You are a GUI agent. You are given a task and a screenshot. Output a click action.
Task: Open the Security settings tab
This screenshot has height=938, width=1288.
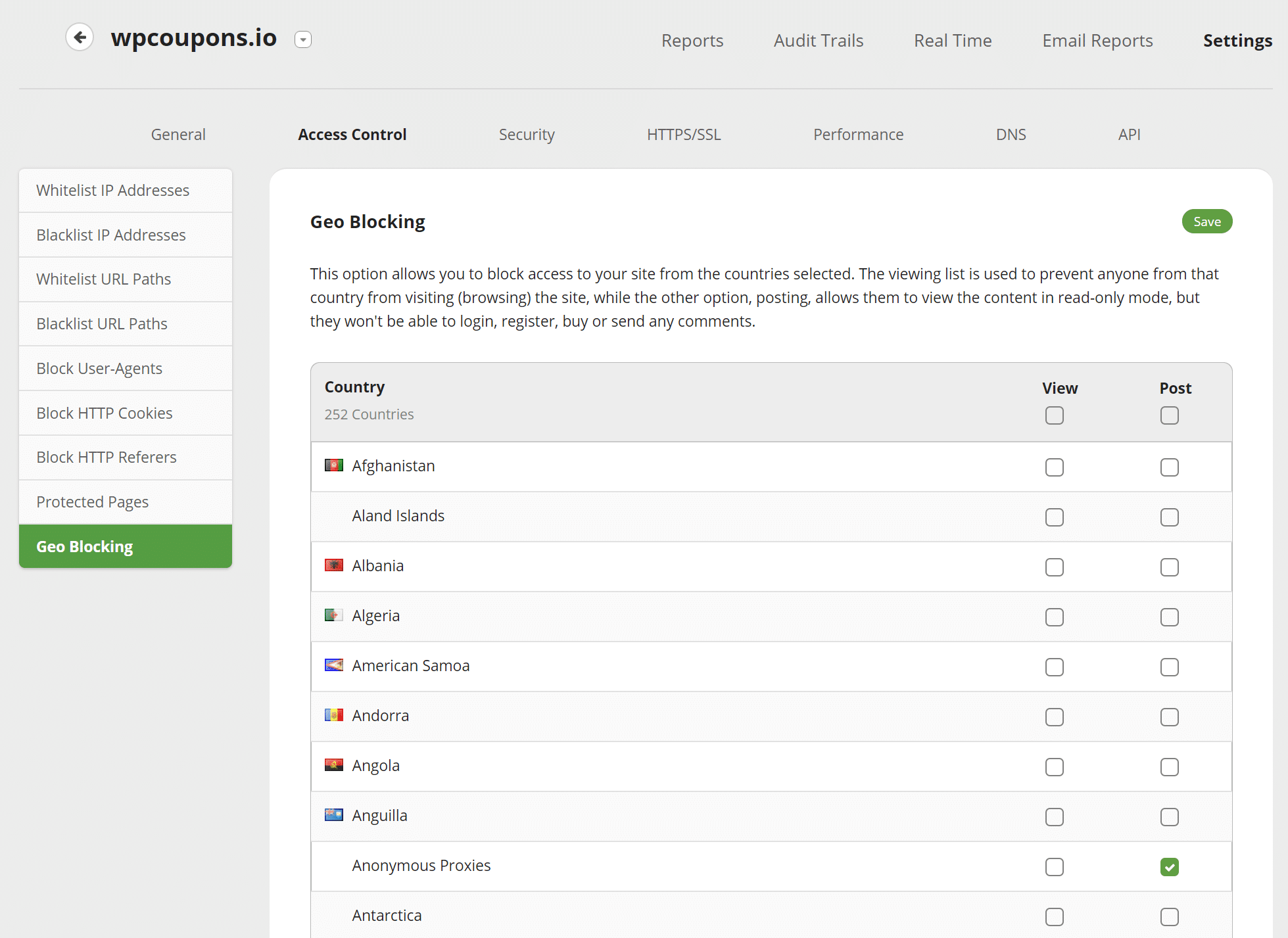[x=526, y=133]
